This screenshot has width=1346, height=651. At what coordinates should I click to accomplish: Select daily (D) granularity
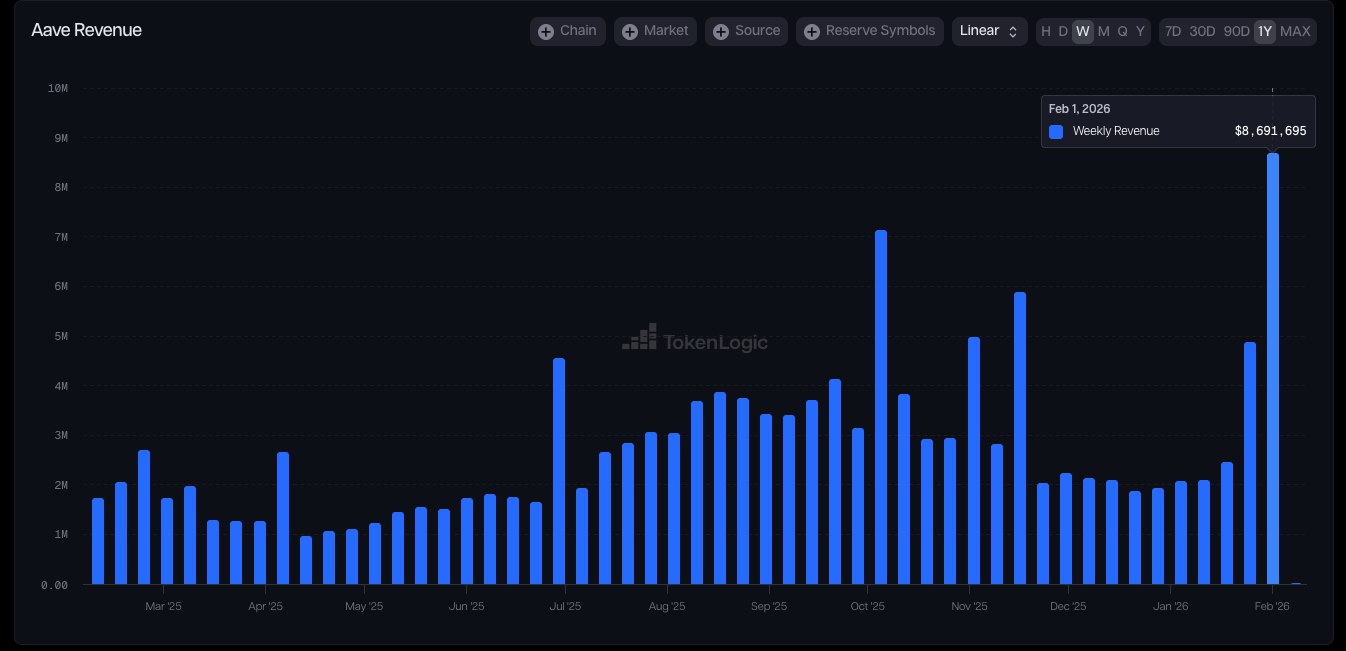coord(1063,31)
